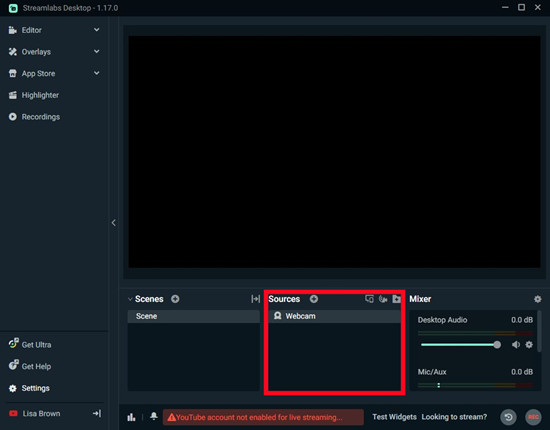Toggle the replay buffer button
Image resolution: width=550 pixels, height=430 pixels.
pyautogui.click(x=508, y=417)
